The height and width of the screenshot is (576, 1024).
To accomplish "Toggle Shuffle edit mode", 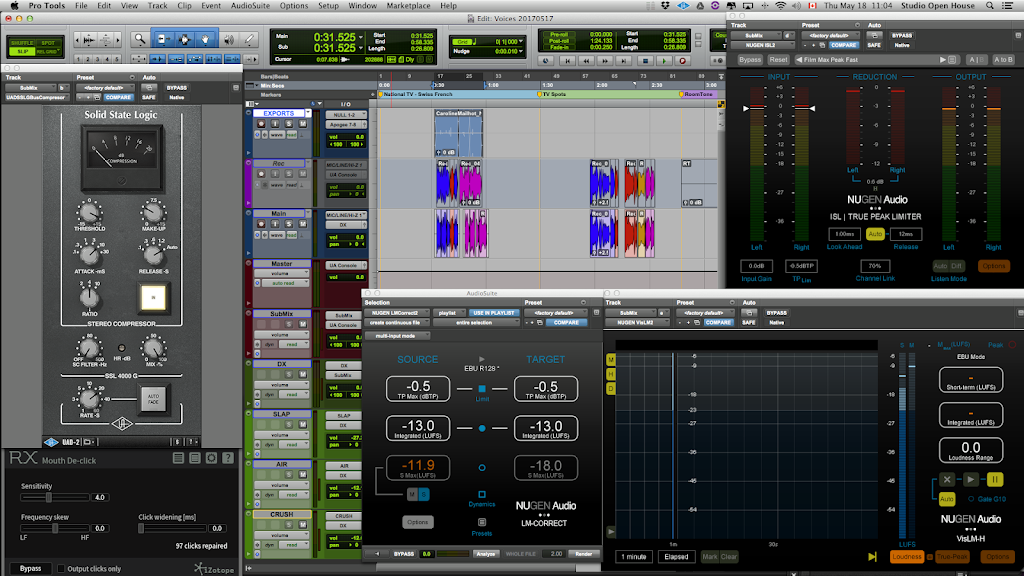I will point(22,43).
